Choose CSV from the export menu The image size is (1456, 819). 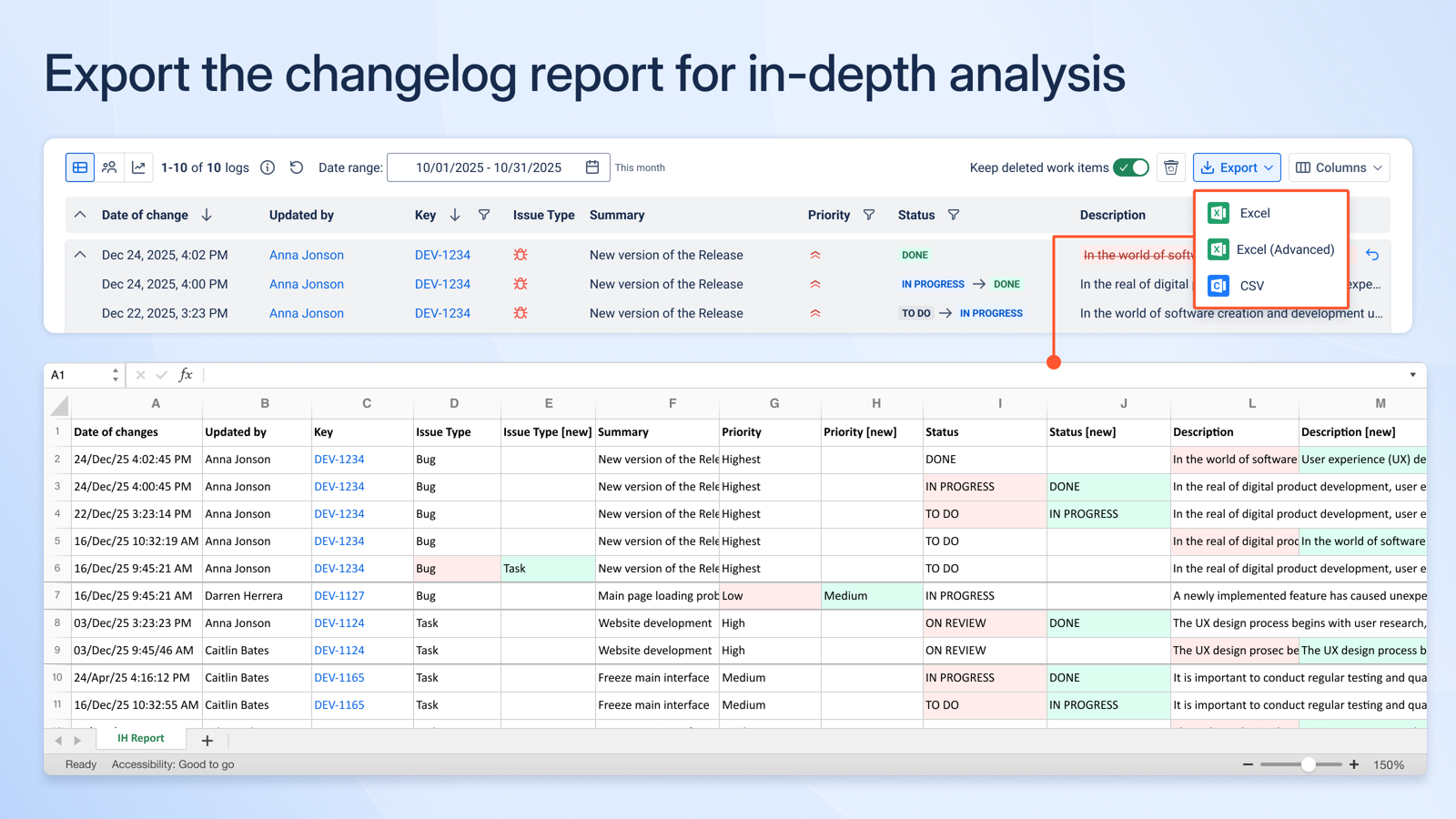(x=1252, y=285)
